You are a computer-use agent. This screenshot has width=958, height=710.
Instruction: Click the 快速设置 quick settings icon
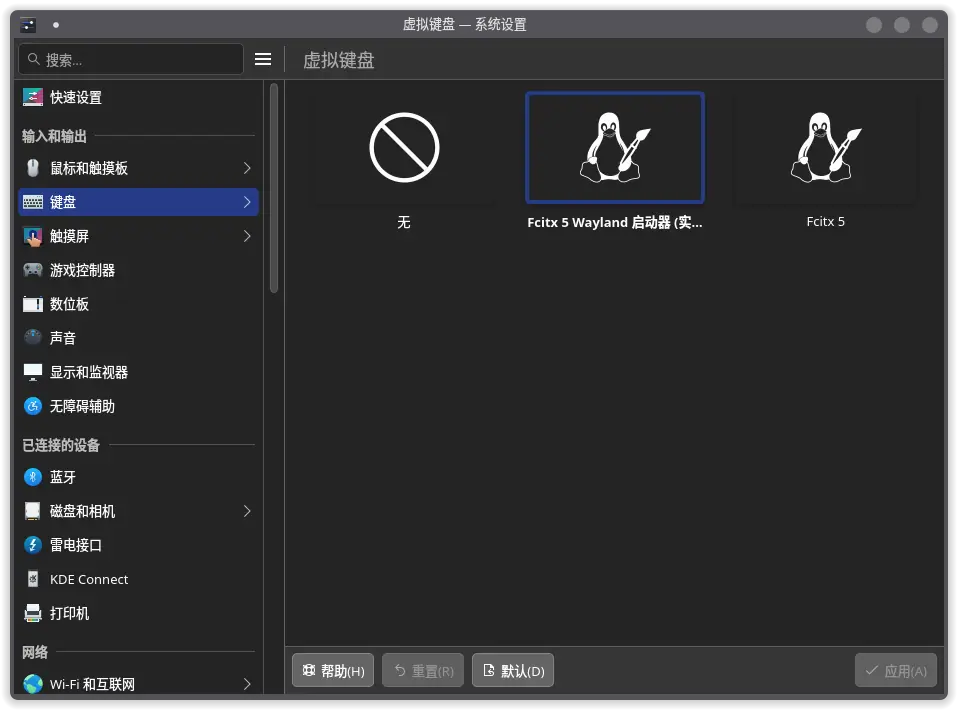[33, 98]
